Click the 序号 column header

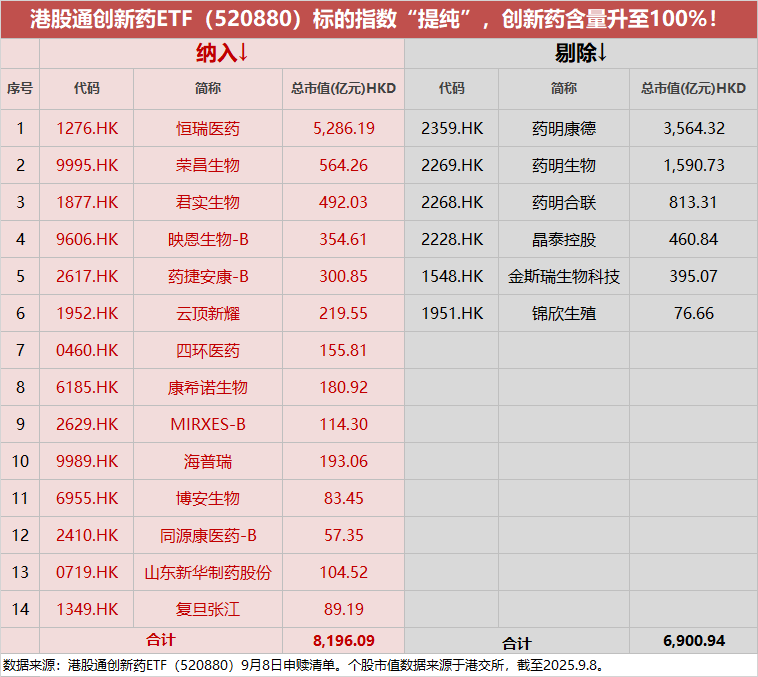20,88
